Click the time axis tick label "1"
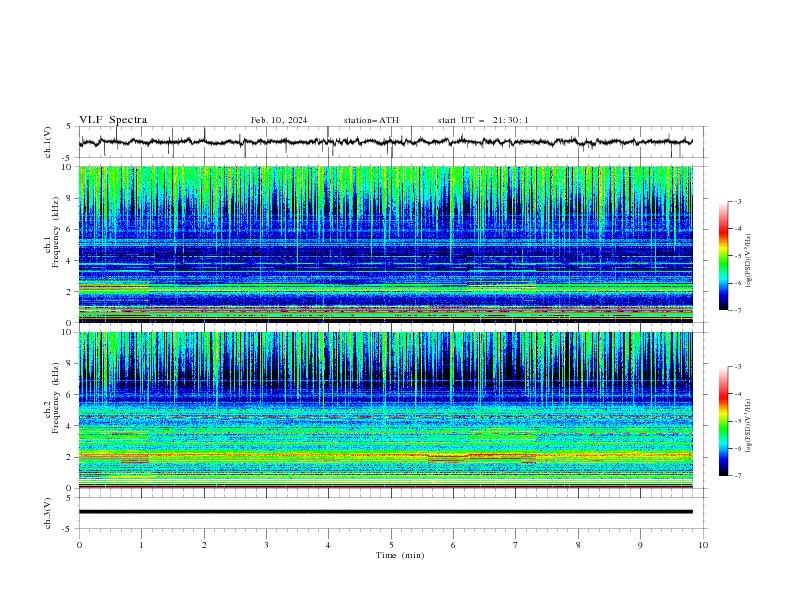This screenshot has width=792, height=612. click(141, 545)
